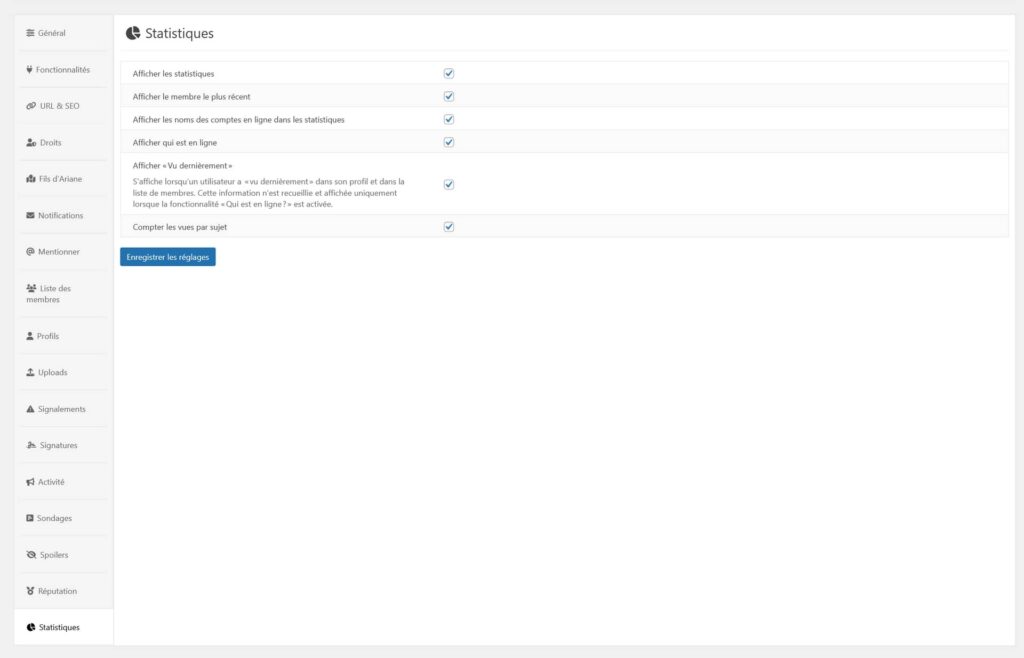The width and height of the screenshot is (1024, 658).
Task: Disable the Afficher les statistiques checkbox
Action: tap(448, 72)
